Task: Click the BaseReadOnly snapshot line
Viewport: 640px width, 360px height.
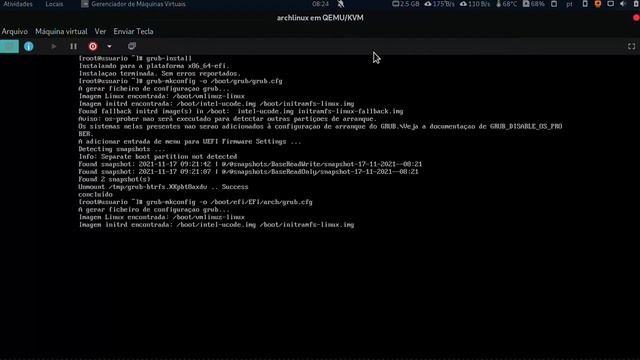Action: coord(249,172)
